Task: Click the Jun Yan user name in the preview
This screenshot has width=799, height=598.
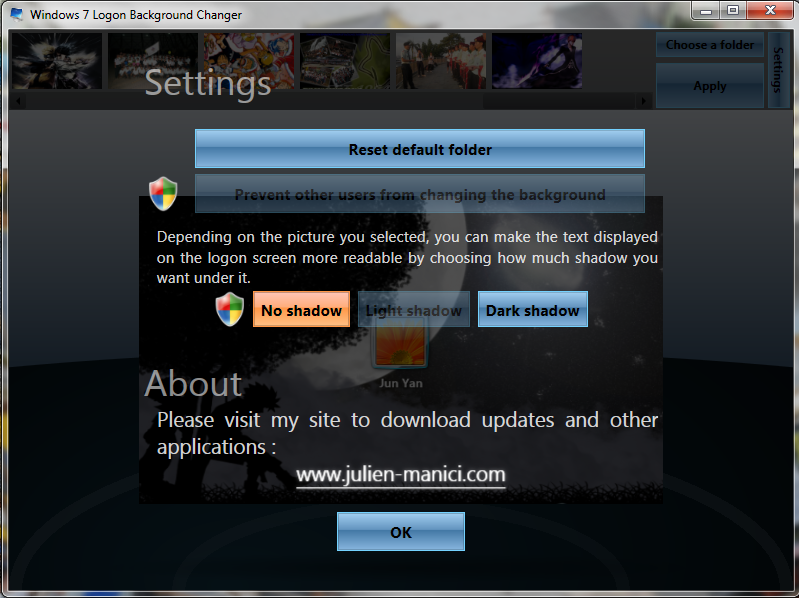Action: (x=401, y=383)
